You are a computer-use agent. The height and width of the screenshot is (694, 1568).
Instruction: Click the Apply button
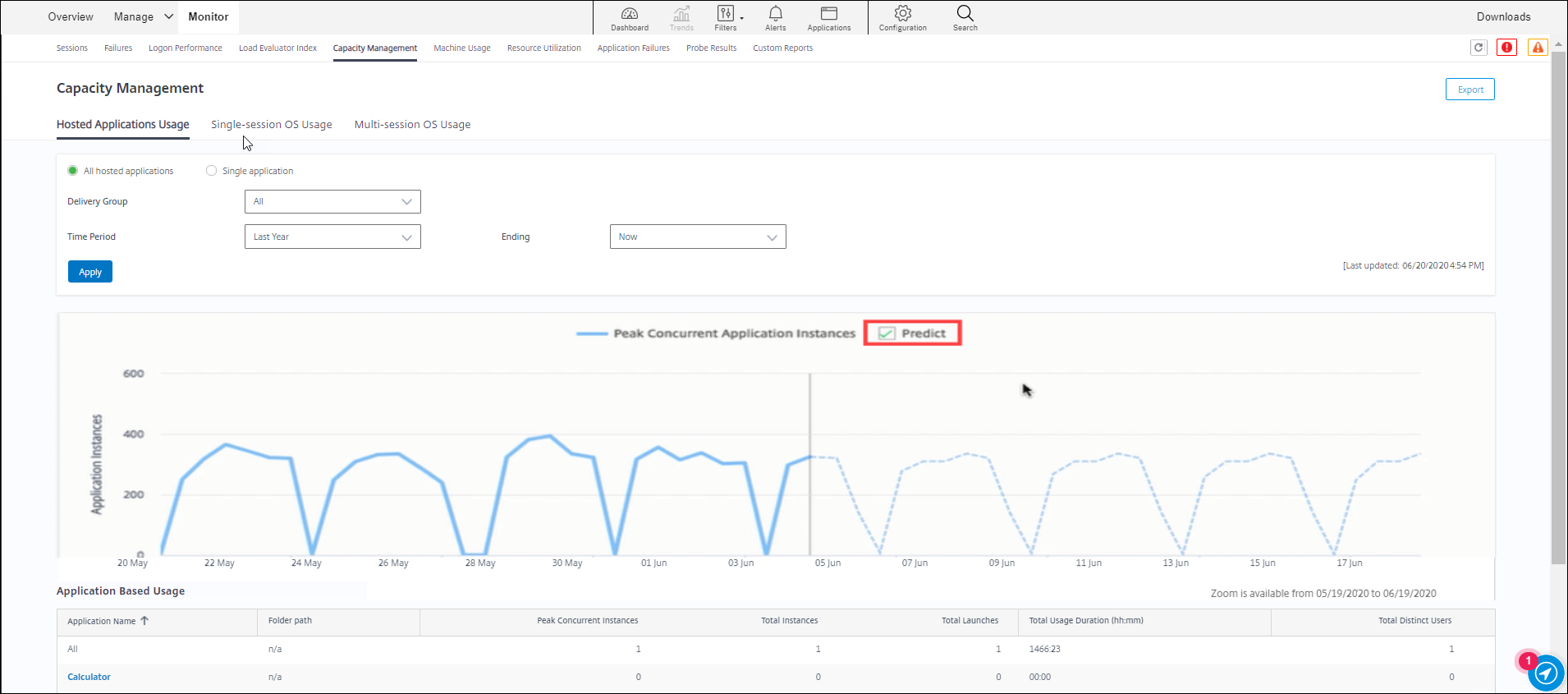[x=90, y=272]
